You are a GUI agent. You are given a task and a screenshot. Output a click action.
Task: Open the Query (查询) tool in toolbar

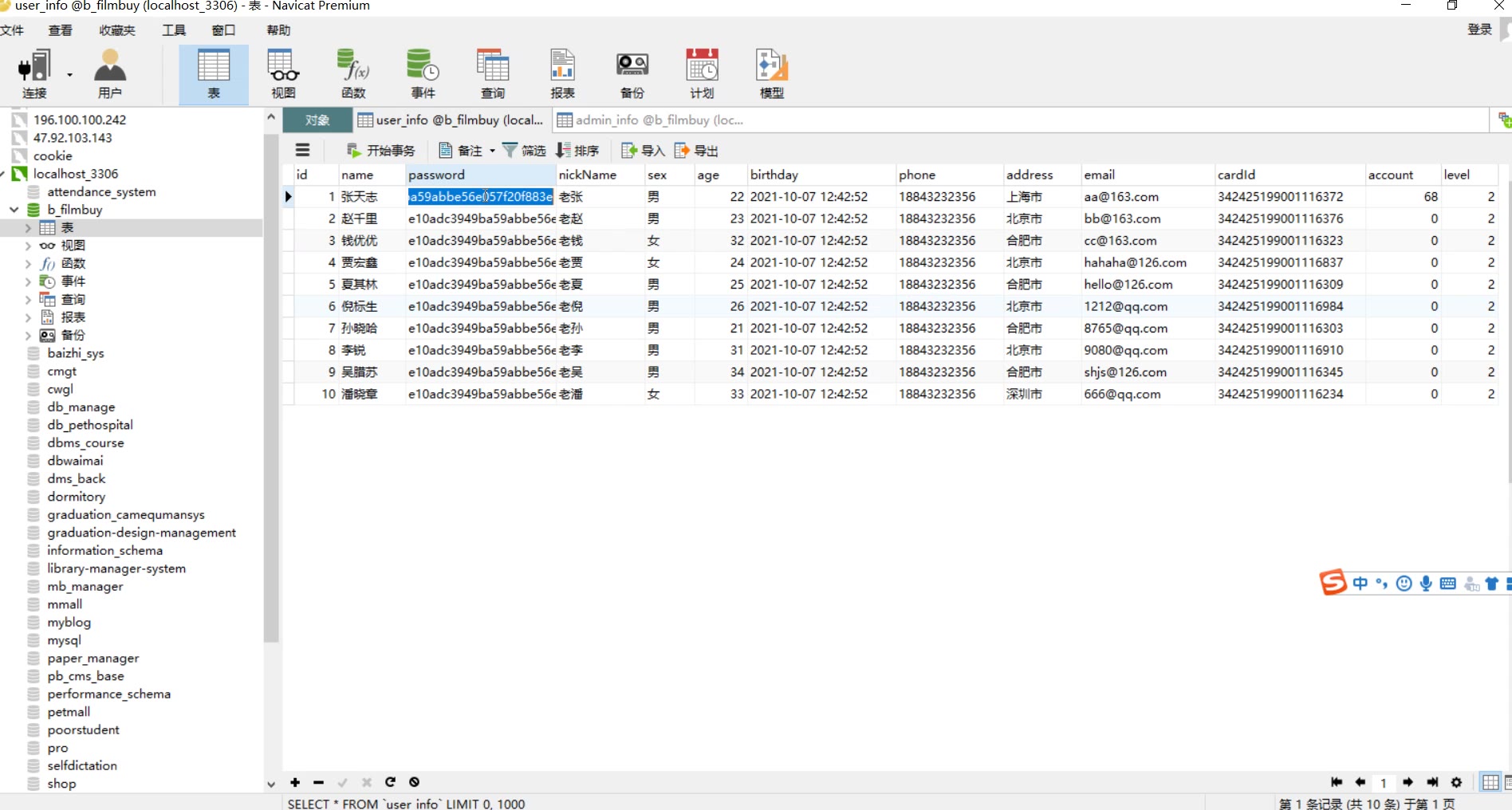coord(492,73)
